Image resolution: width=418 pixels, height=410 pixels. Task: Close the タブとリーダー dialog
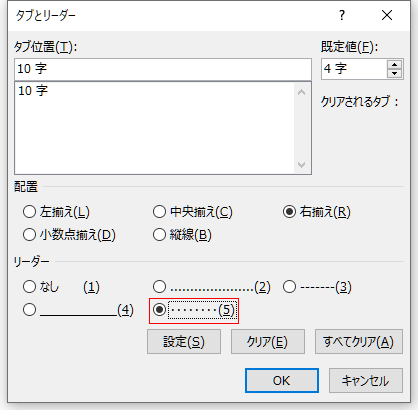tap(387, 15)
